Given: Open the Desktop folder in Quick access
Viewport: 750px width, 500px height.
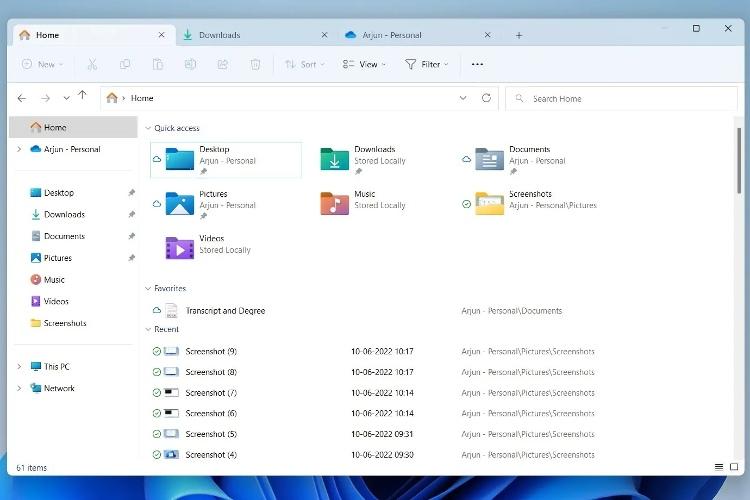Looking at the screenshot, I should pos(226,160).
